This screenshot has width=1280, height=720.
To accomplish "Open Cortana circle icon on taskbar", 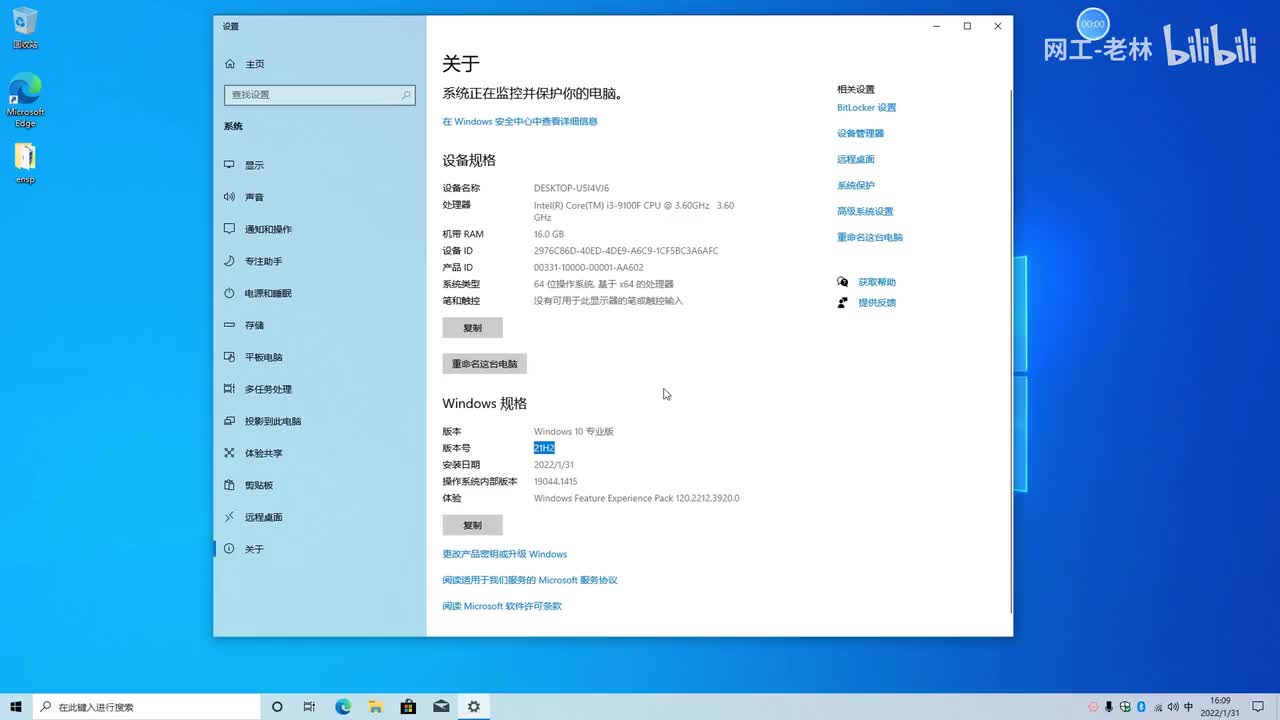I will [277, 707].
